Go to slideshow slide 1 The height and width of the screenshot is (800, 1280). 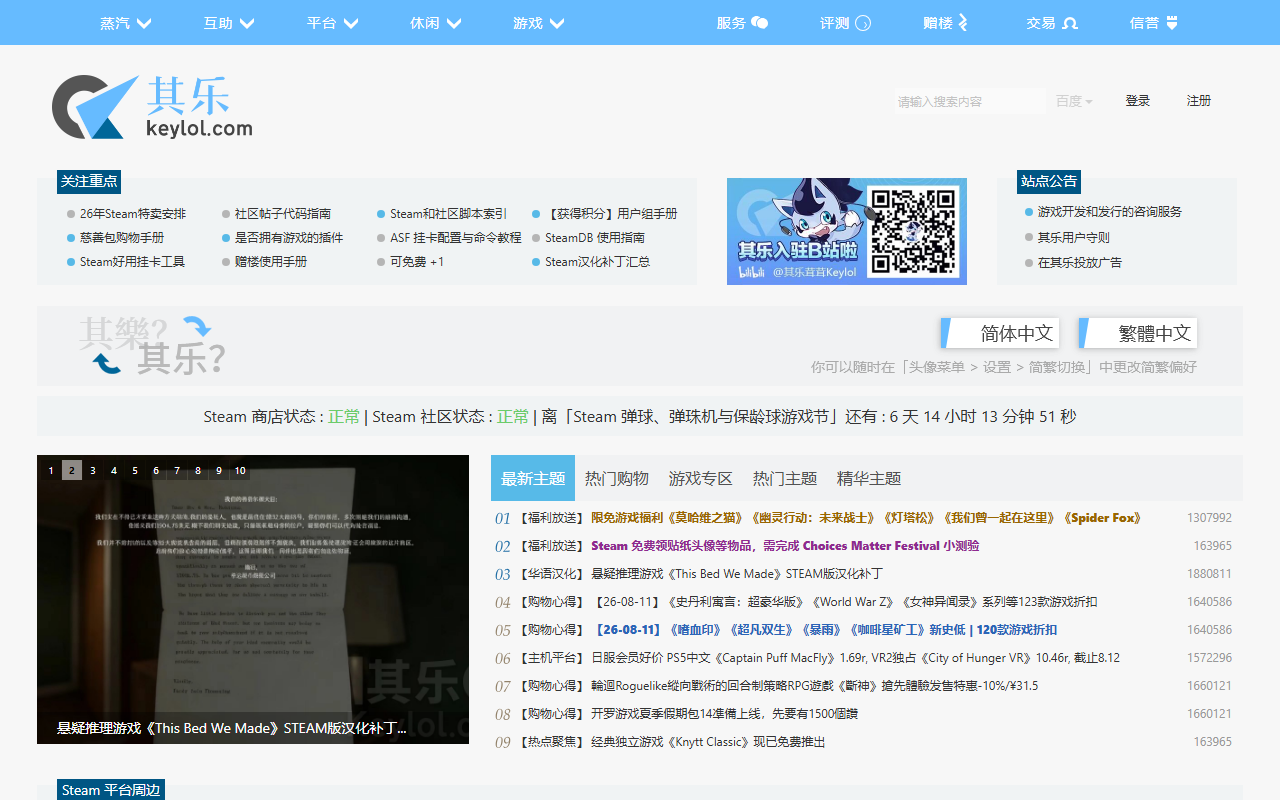tap(51, 470)
